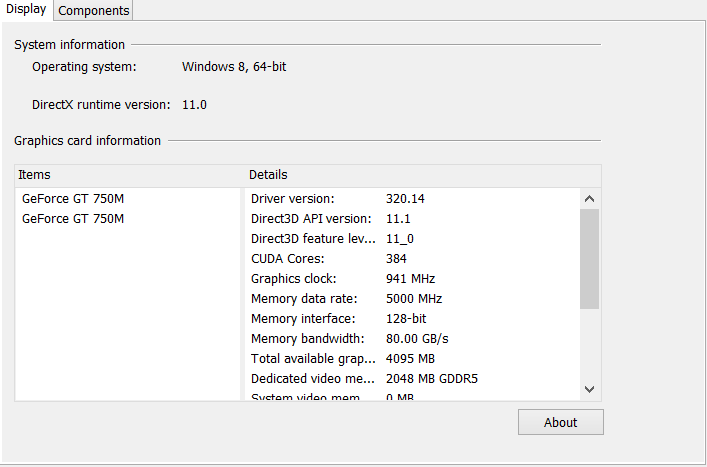Screen dimensions: 707x467
Task: Select the Display tab
Action: (26, 10)
